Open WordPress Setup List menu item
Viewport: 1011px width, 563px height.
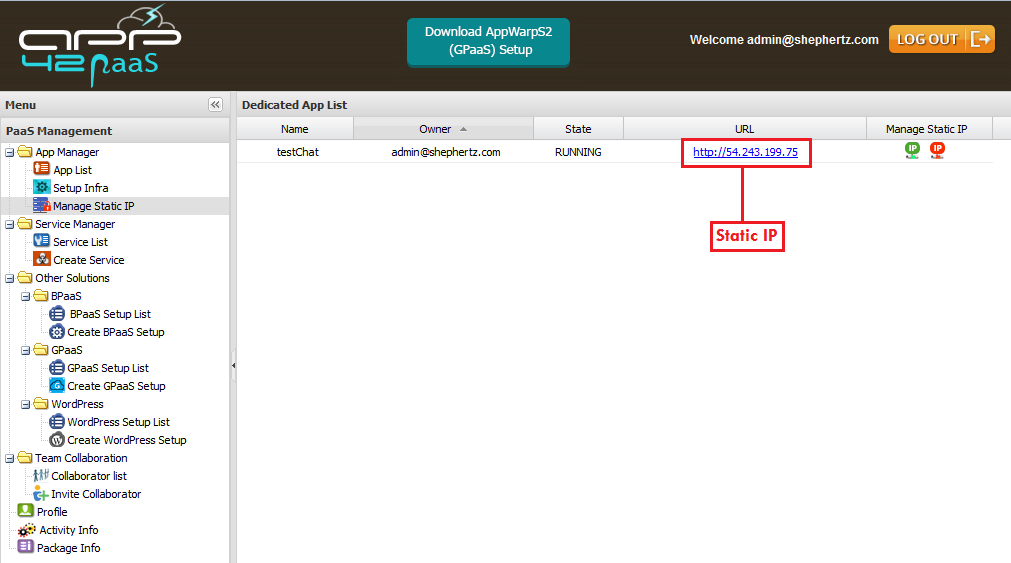tap(119, 422)
